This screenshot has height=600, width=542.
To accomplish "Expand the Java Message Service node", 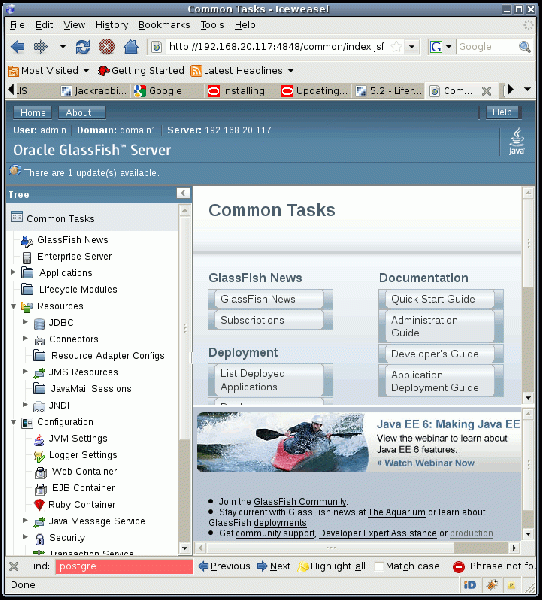I will [x=25, y=520].
